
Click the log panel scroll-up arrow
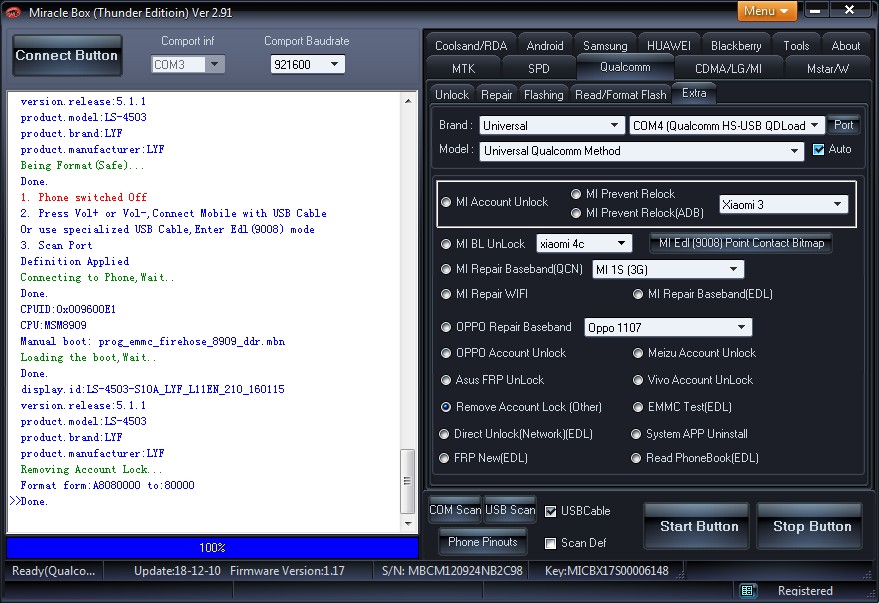408,101
